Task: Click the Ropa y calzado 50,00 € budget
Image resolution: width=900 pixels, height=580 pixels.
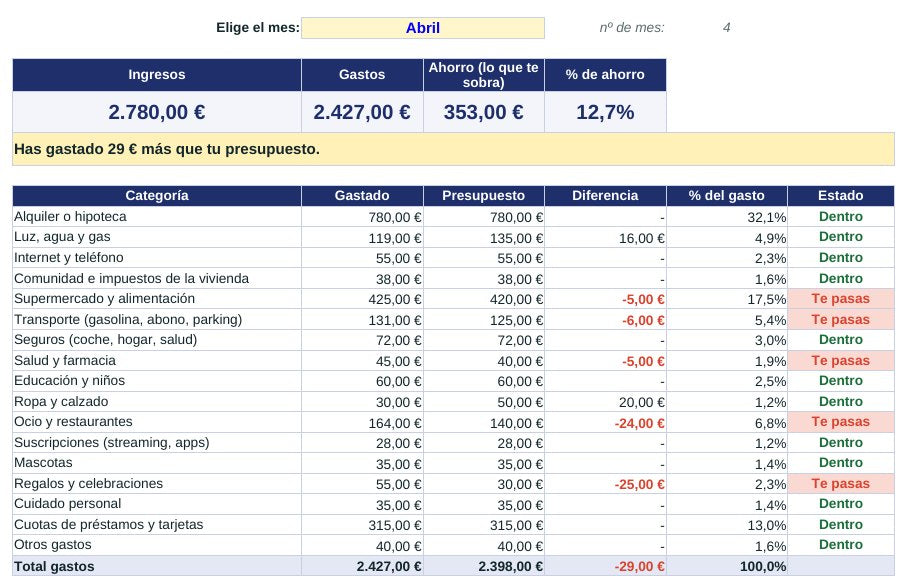Action: tap(483, 401)
